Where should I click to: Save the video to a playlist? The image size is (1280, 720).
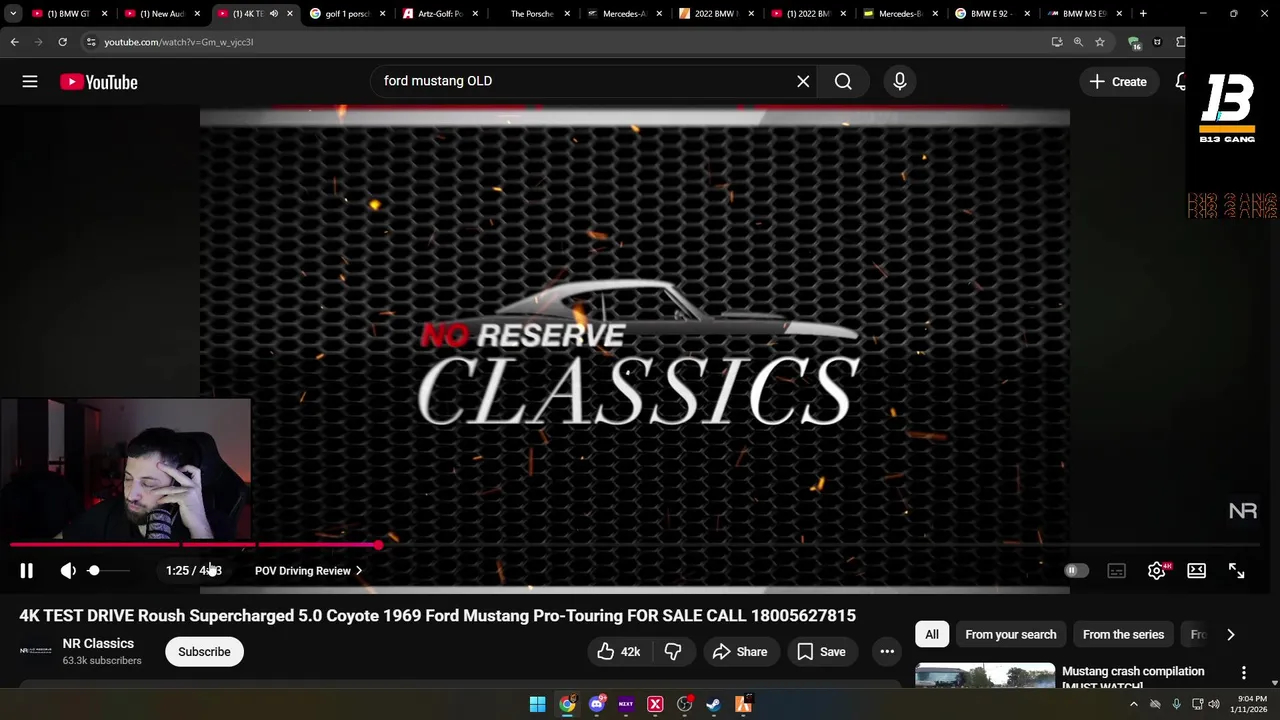821,652
